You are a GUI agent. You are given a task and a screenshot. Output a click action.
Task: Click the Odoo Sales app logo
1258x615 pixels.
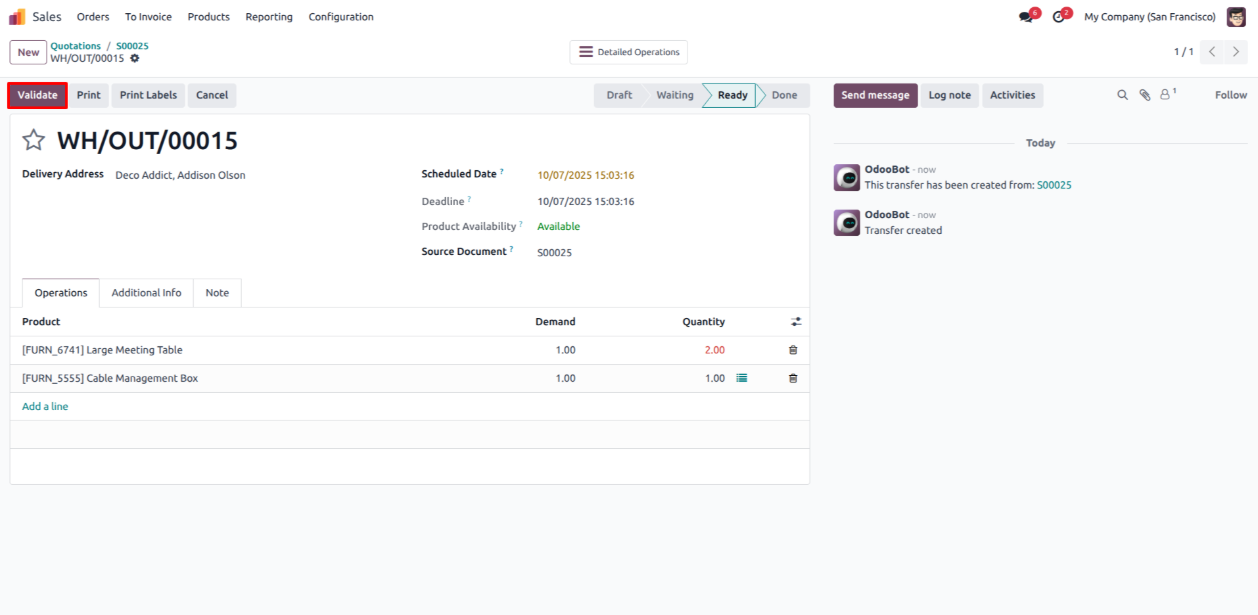click(17, 17)
